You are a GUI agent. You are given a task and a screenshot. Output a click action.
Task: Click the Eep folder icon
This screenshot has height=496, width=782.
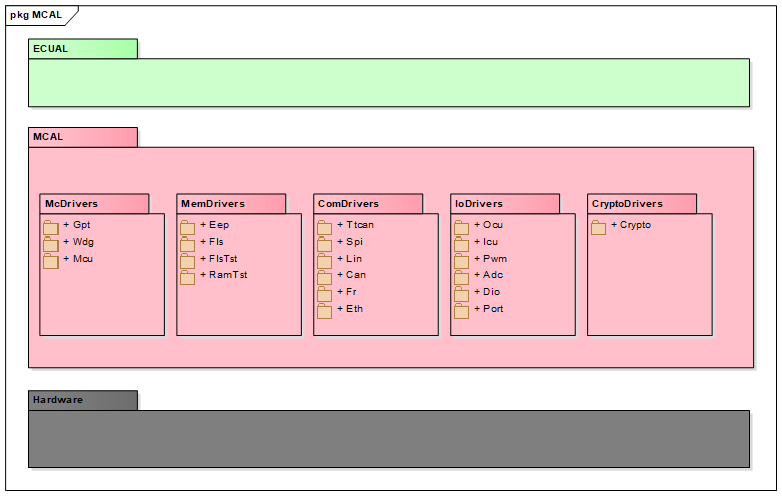click(x=188, y=227)
